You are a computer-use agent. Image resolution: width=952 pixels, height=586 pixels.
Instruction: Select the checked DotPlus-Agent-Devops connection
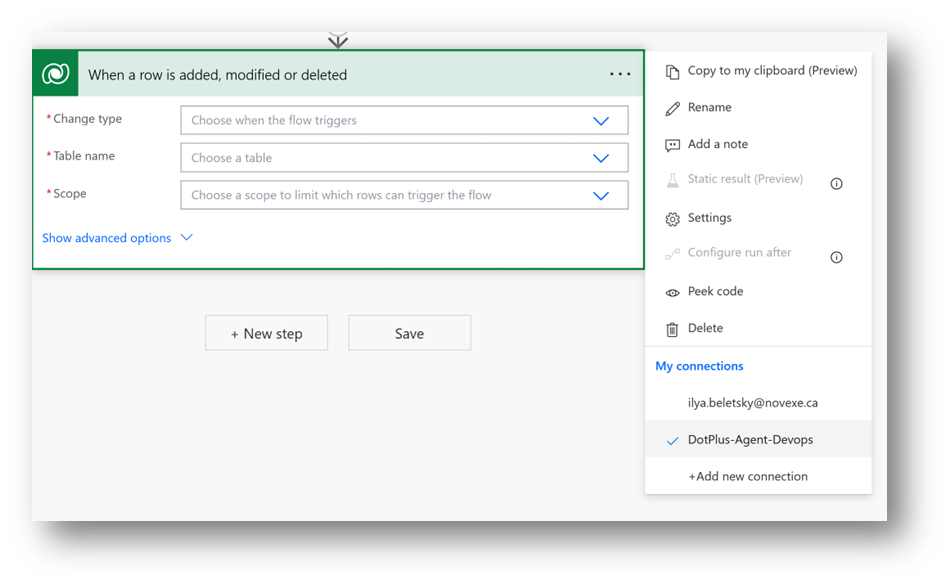pos(750,440)
